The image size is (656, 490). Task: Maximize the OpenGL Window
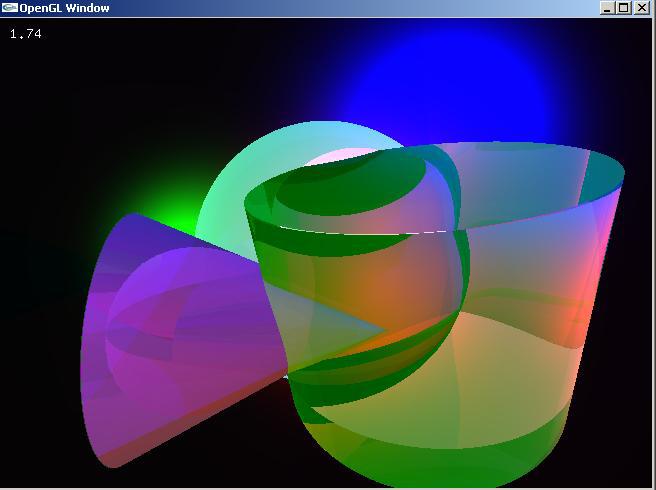tap(623, 8)
